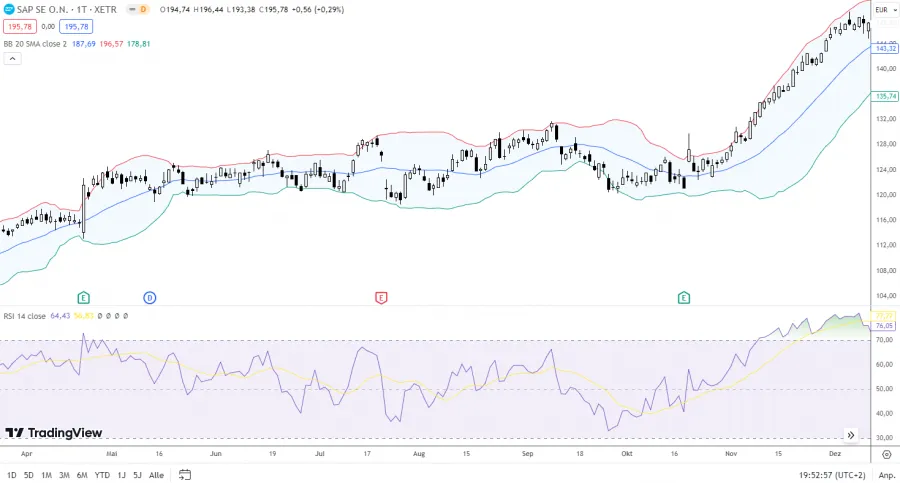The image size is (900, 483).
Task: Click the blue buy price 195,78 button
Action: point(76,26)
